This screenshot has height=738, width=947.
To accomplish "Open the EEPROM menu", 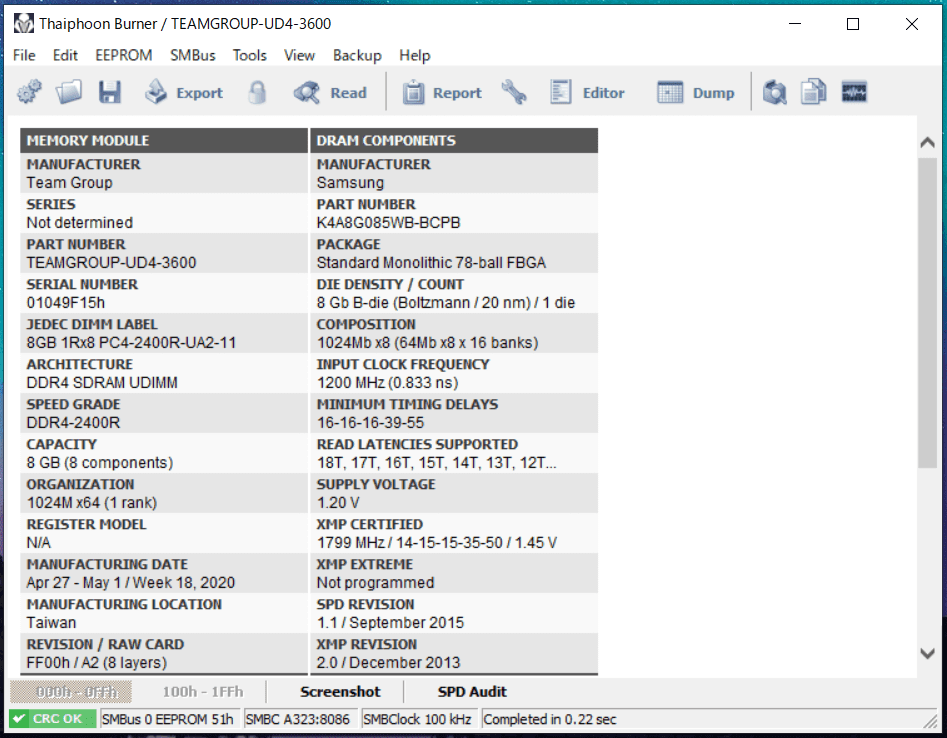I will 124,56.
